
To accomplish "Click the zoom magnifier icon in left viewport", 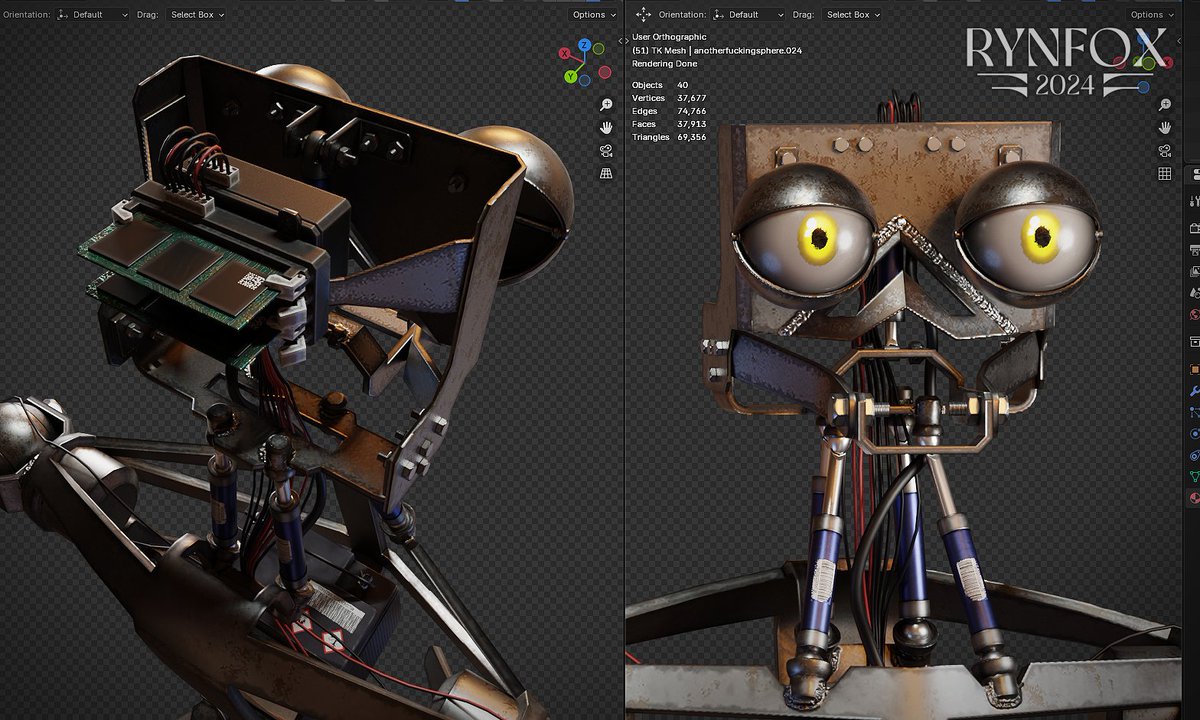I will [x=606, y=105].
